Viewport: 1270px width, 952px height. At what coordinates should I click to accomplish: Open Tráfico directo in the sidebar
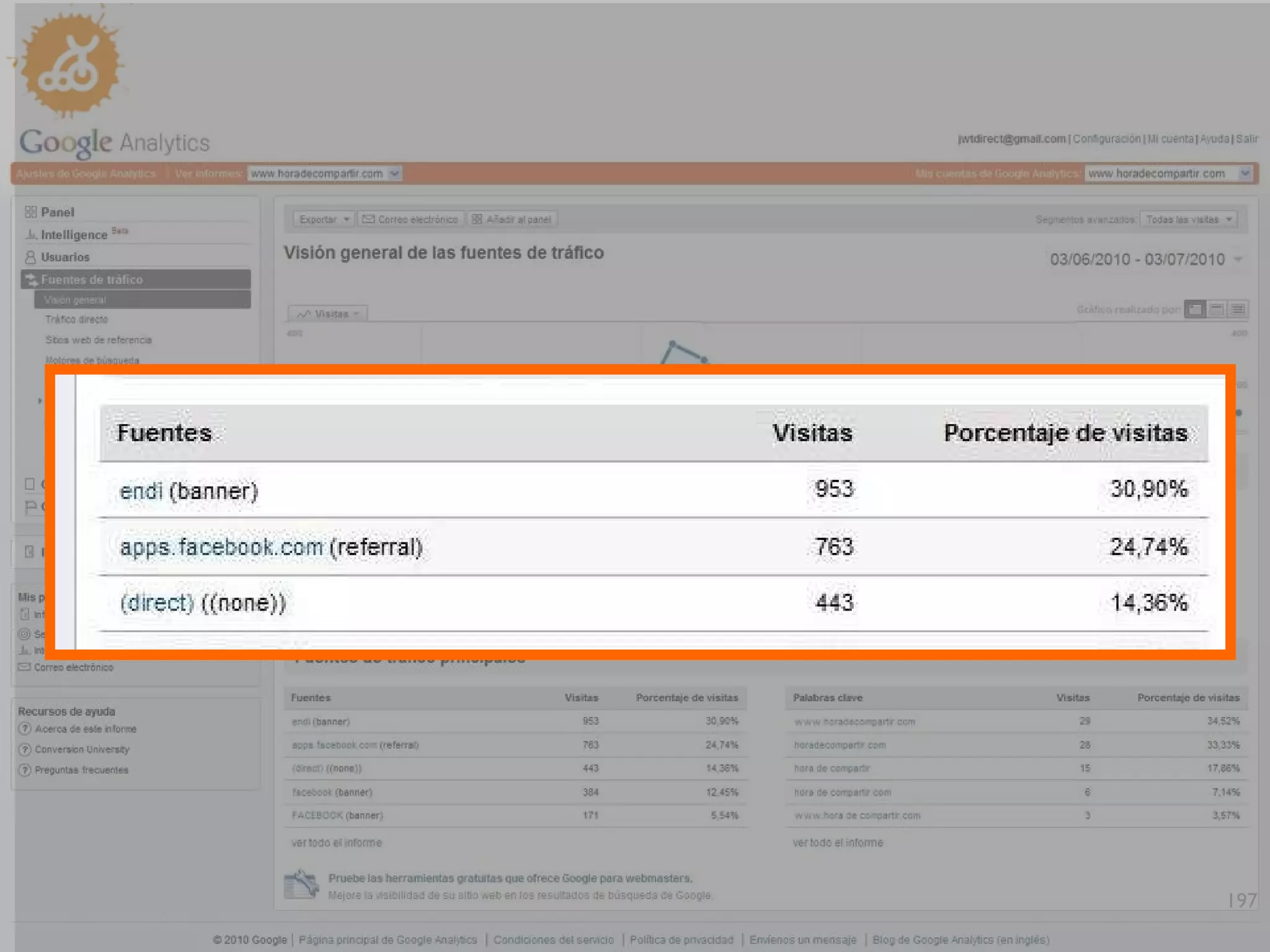click(x=76, y=319)
